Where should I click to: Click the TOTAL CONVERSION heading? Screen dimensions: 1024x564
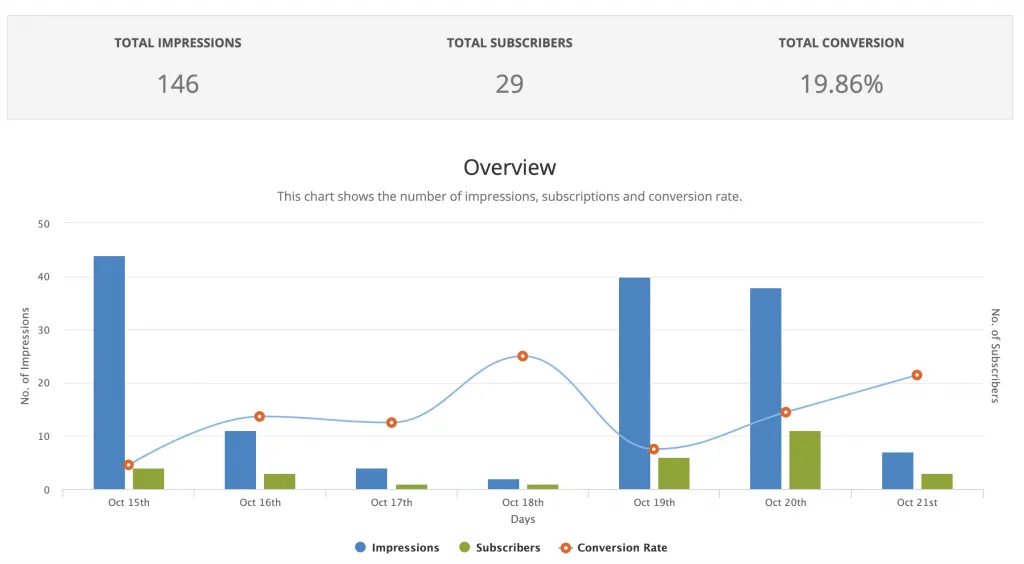pos(841,43)
